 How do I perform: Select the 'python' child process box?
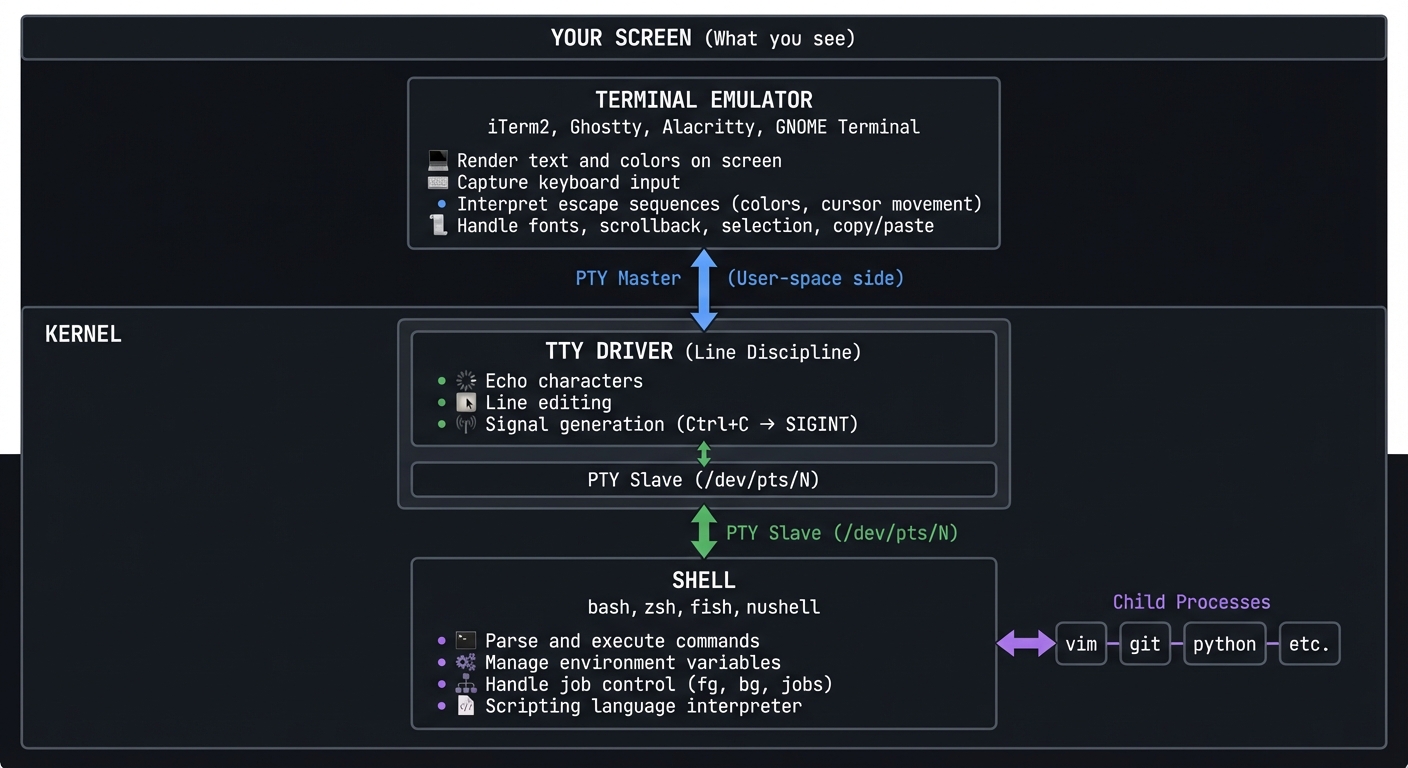1225,644
